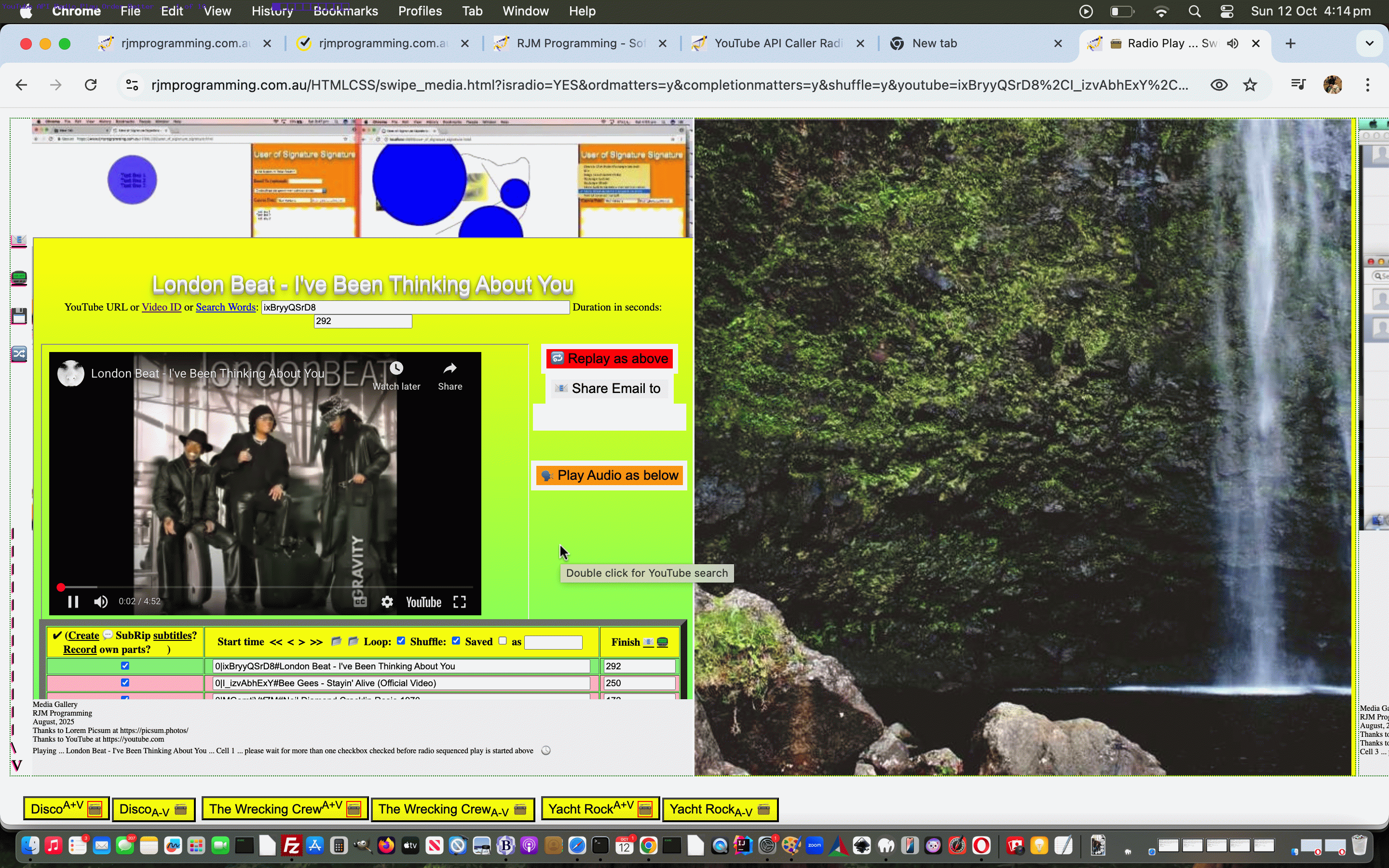Screen dimensions: 1389x868
Task: Click the floppy disk save icon
Action: (x=19, y=316)
